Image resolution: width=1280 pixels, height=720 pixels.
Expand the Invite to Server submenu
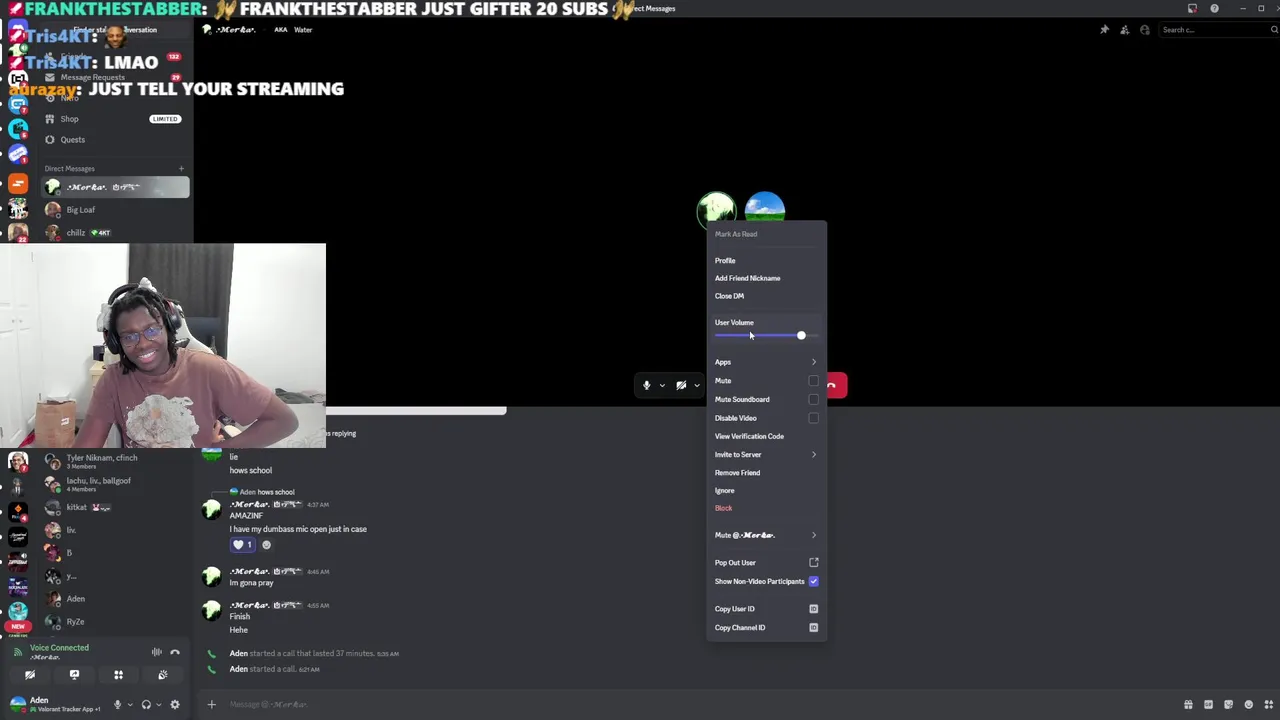(x=766, y=454)
